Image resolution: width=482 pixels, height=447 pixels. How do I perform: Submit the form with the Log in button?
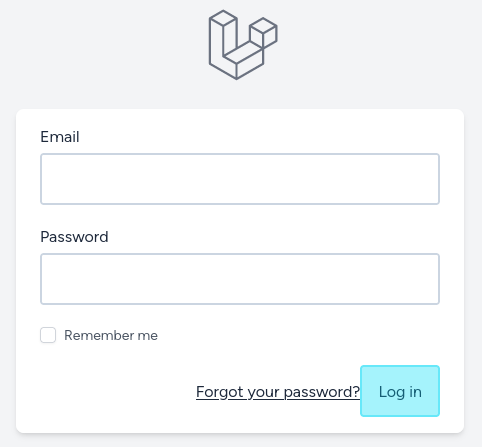(400, 391)
